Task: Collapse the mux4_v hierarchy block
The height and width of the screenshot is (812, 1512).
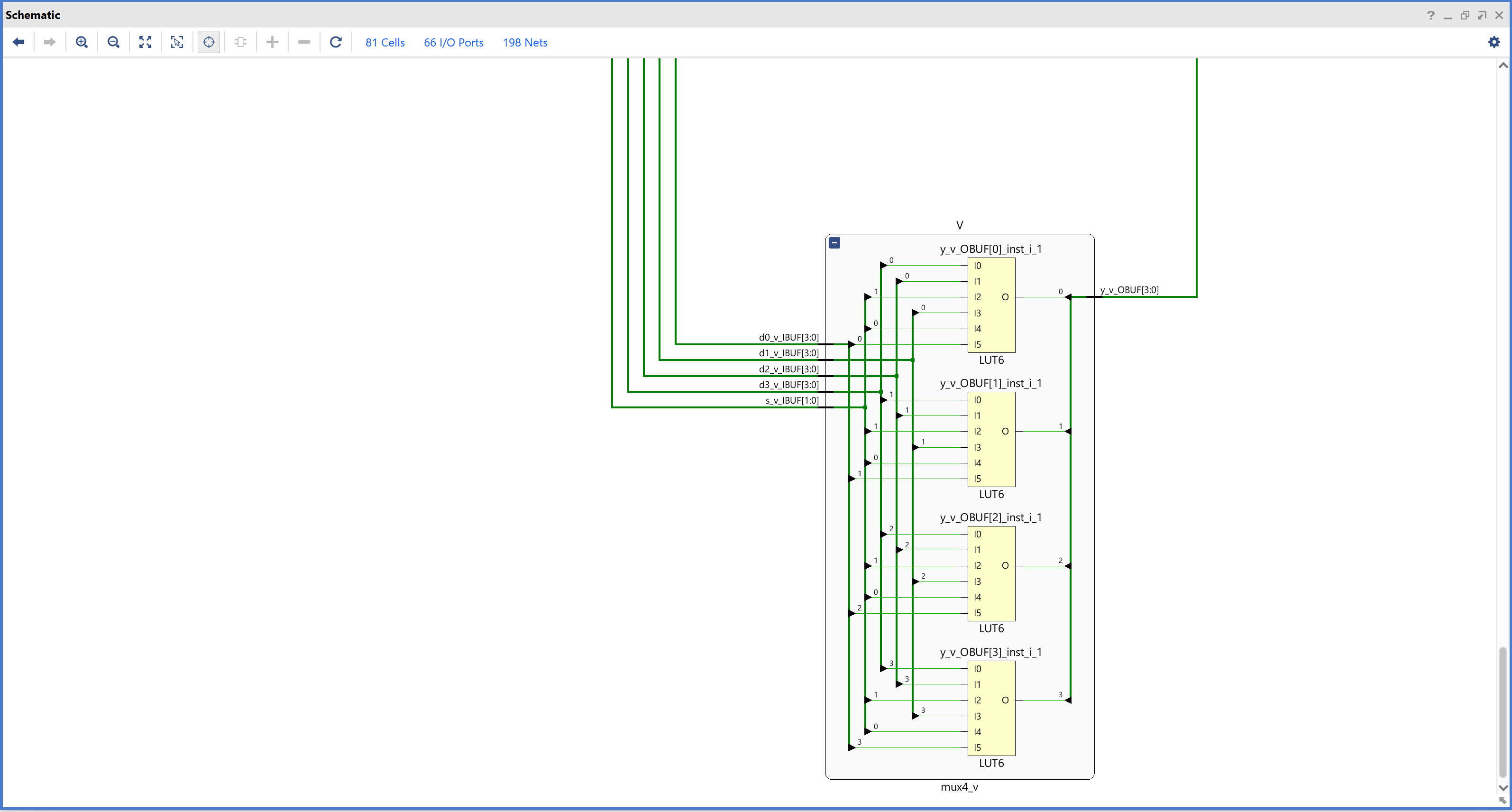Action: tap(834, 242)
